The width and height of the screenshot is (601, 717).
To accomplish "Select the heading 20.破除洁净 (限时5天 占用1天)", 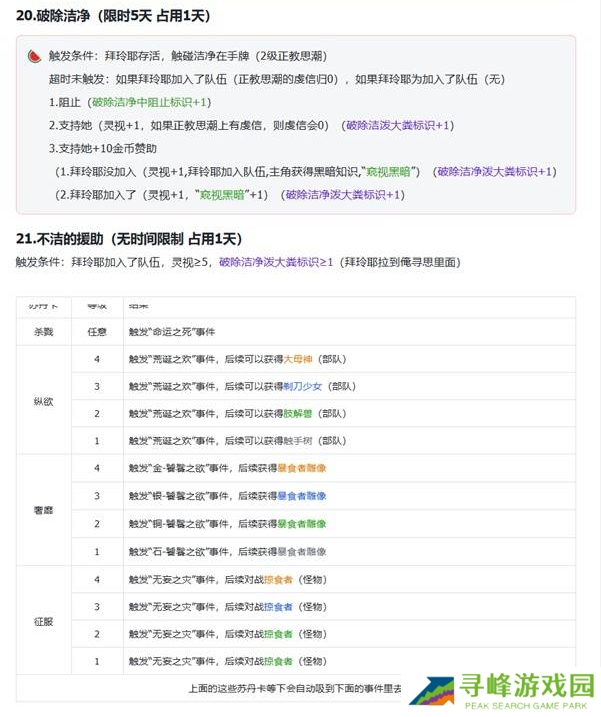I will pyautogui.click(x=113, y=16).
